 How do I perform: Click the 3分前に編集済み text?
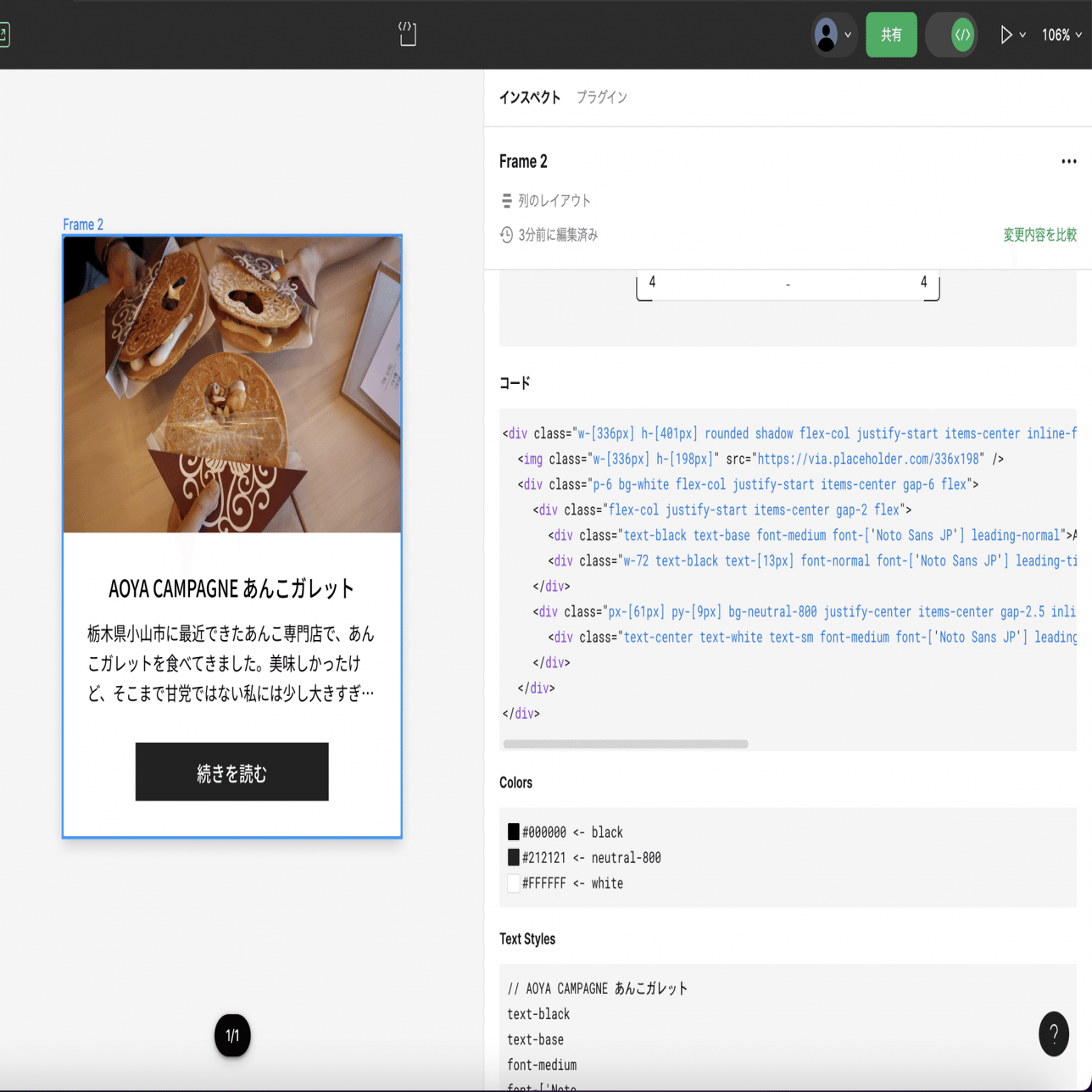558,235
